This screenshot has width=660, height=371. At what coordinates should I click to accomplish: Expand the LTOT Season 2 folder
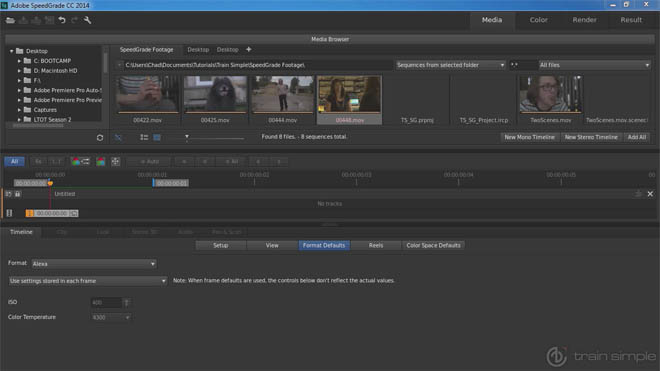click(x=19, y=119)
